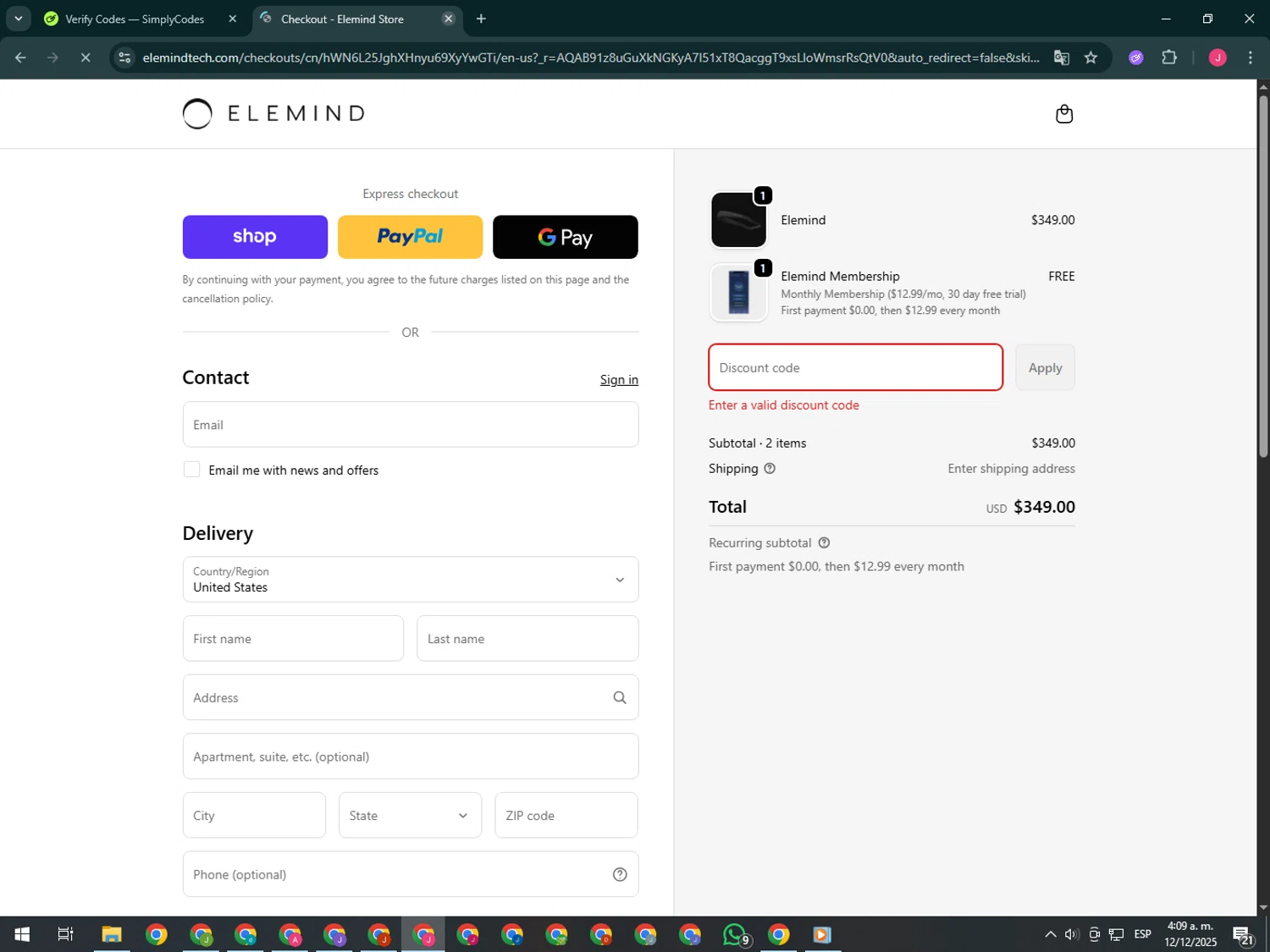Click the network tray icon
1270x952 pixels.
[x=1117, y=934]
